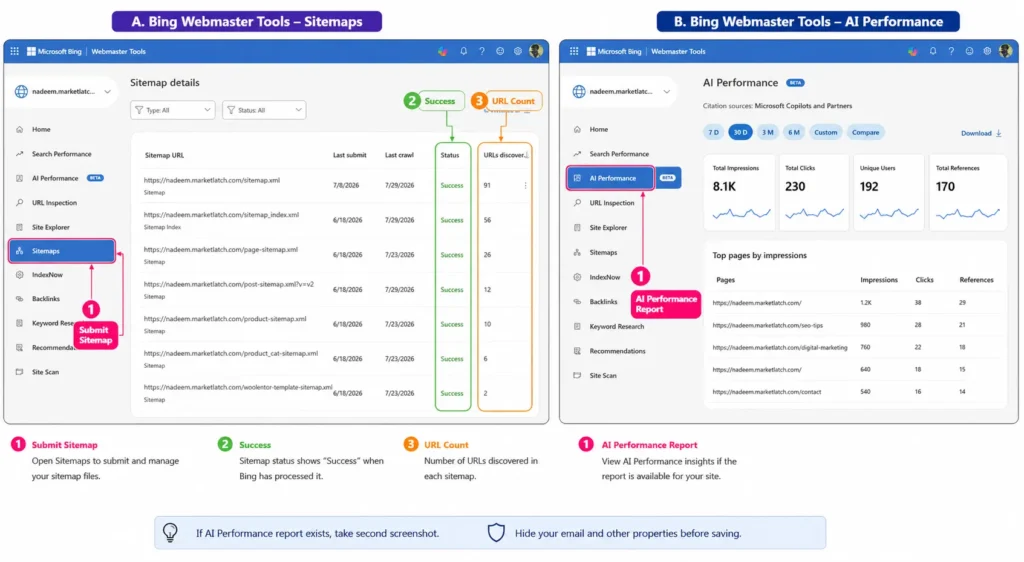
Task: Click feedback smiley icon in AI Performance window
Action: coord(969,51)
